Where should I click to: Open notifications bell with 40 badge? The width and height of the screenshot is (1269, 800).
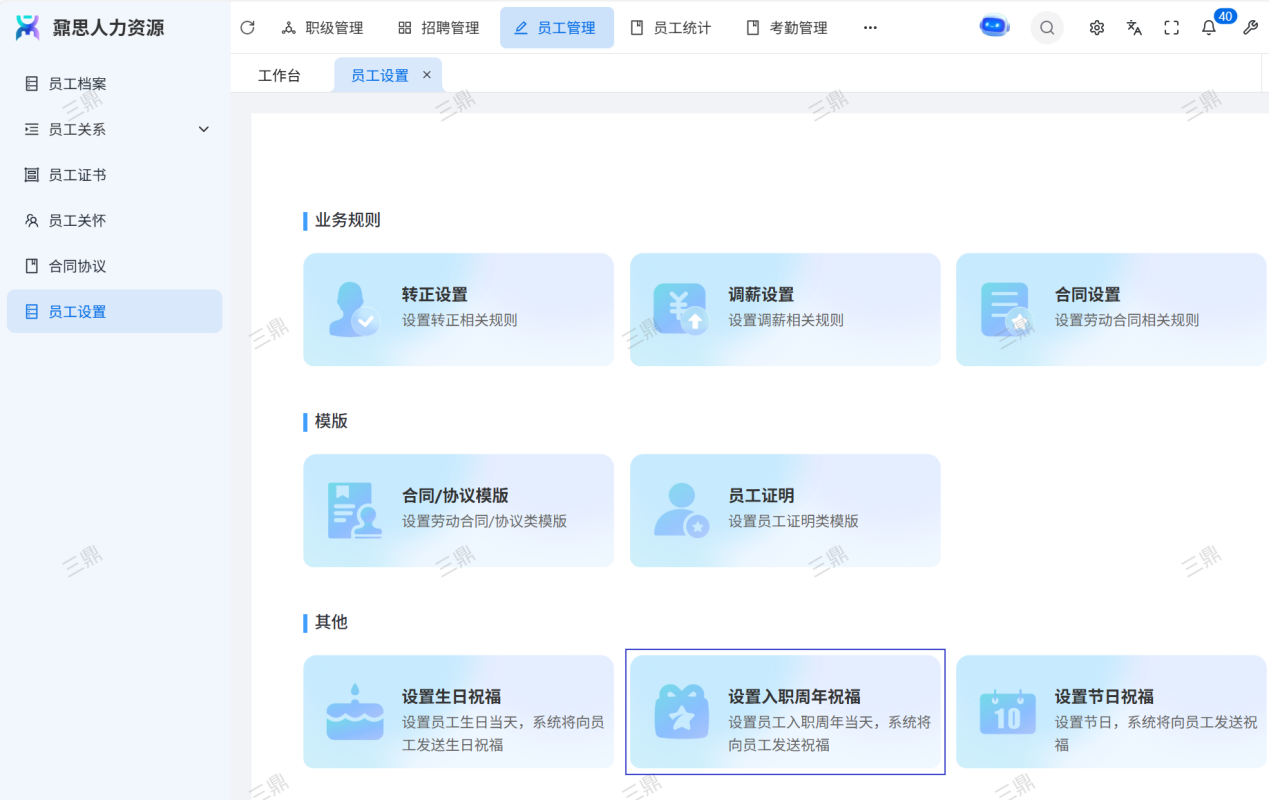coord(1209,28)
